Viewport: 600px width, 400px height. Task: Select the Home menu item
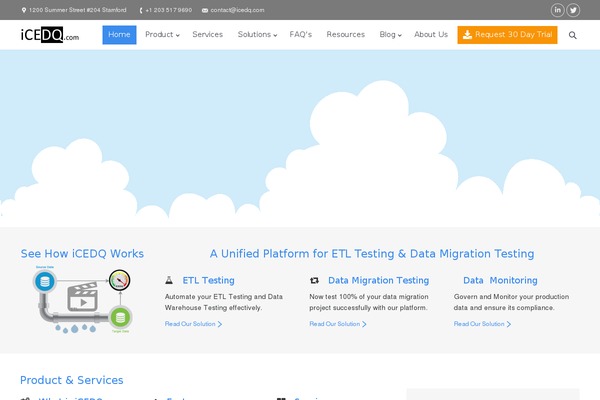[x=119, y=35]
